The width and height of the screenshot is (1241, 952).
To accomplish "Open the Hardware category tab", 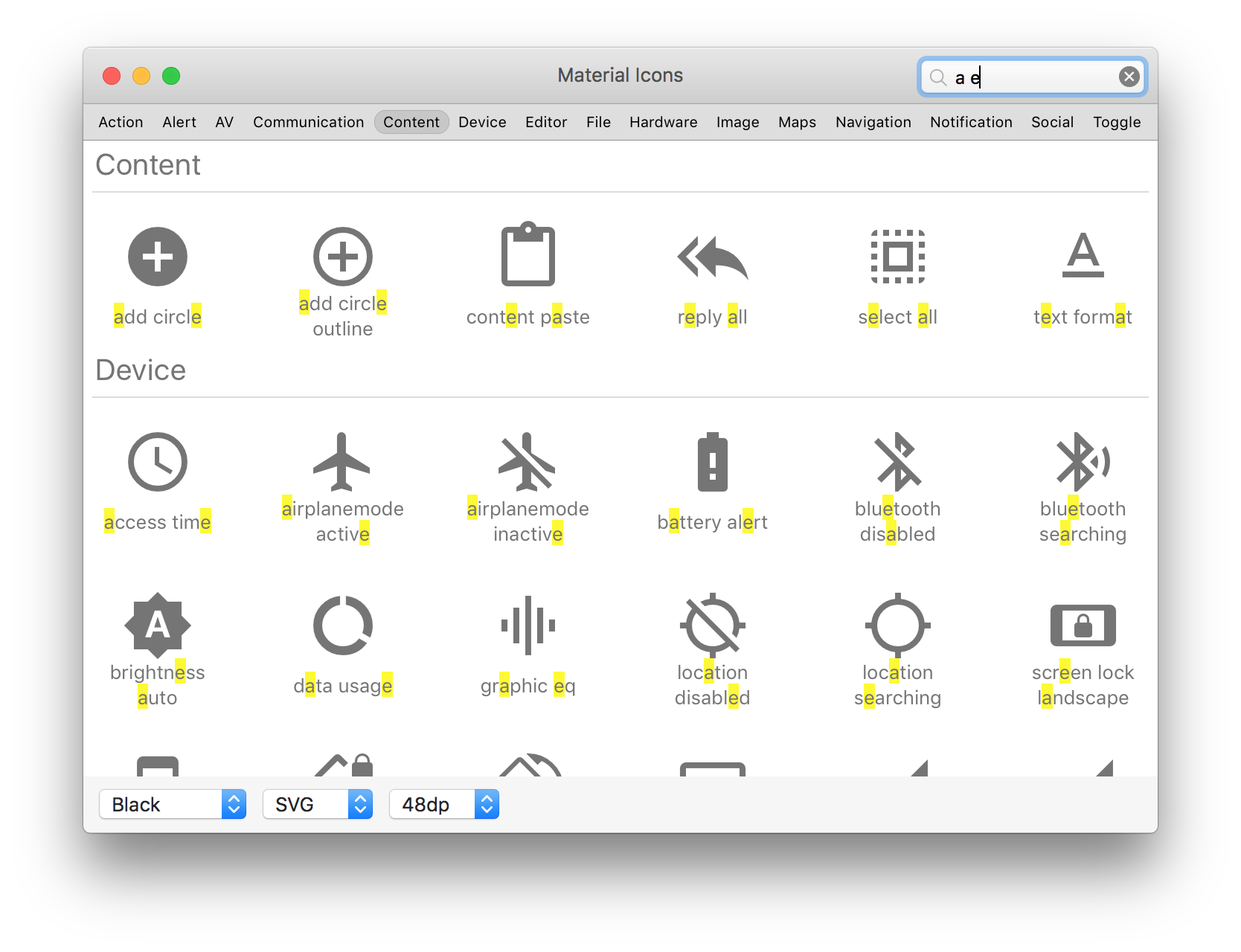I will (x=664, y=122).
